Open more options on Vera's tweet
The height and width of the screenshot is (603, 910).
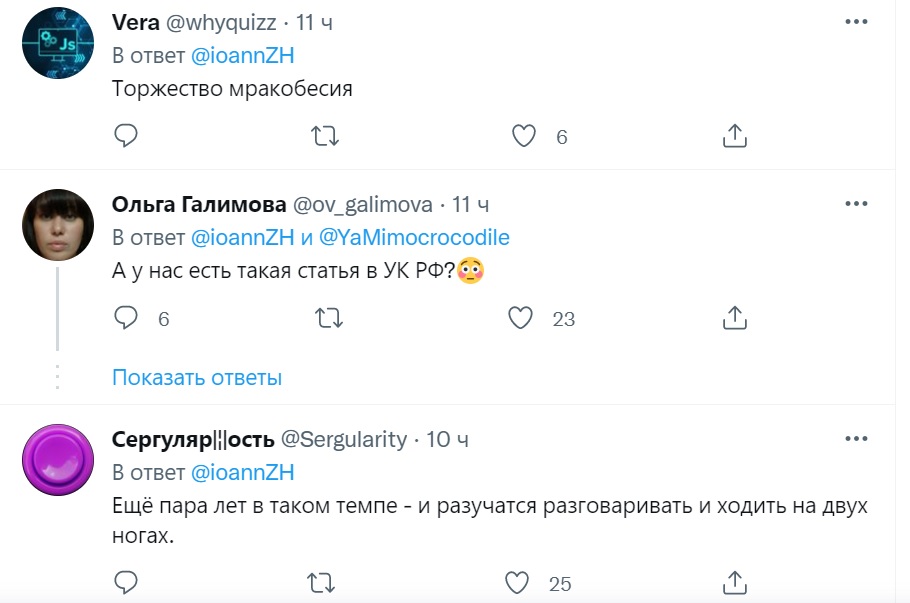(x=856, y=22)
